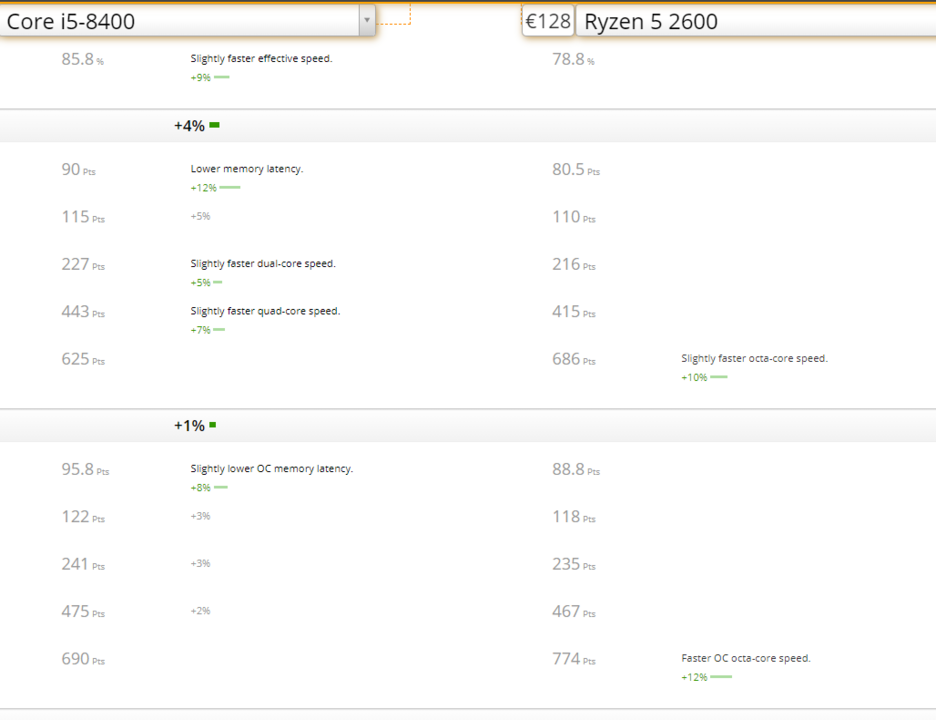Click "Lower memory latency." text
The height and width of the screenshot is (720, 936).
point(247,169)
